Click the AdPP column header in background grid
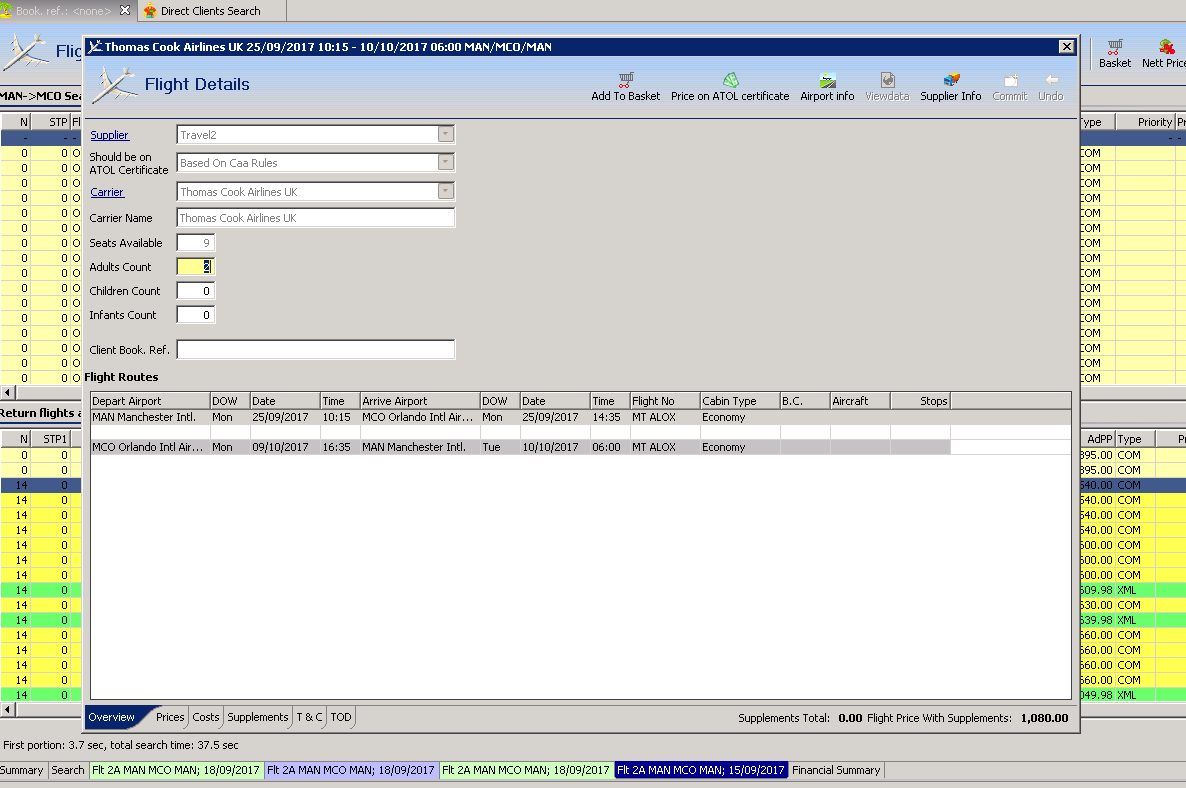 pyautogui.click(x=1098, y=439)
